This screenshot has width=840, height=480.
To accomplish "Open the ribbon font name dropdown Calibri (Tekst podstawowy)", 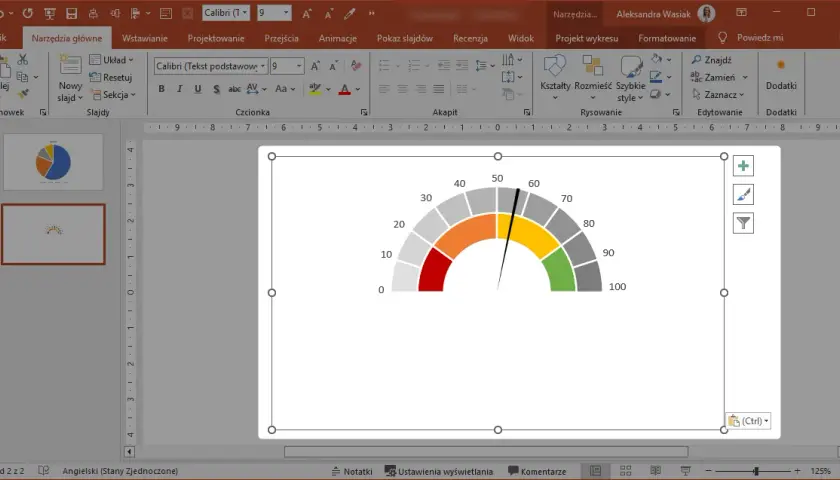I will [x=262, y=66].
